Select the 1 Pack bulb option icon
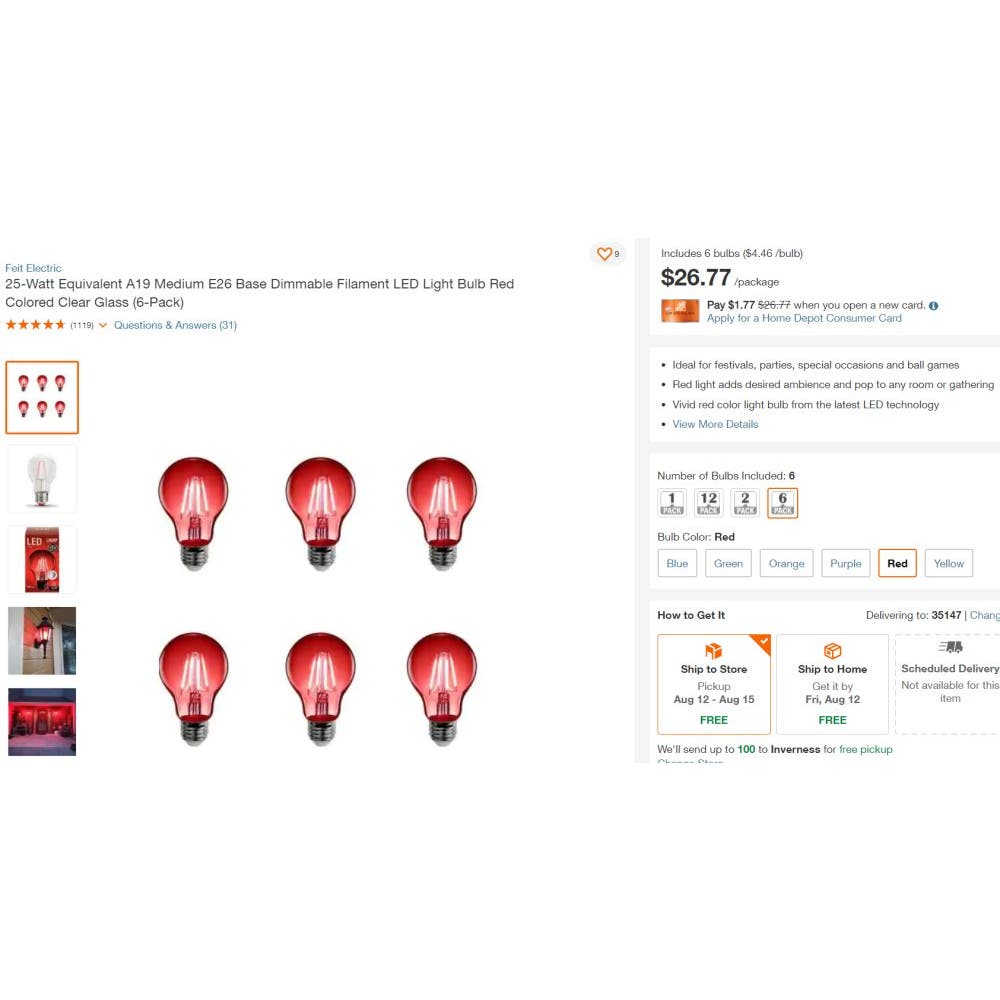Image resolution: width=1000 pixels, height=1000 pixels. point(672,503)
